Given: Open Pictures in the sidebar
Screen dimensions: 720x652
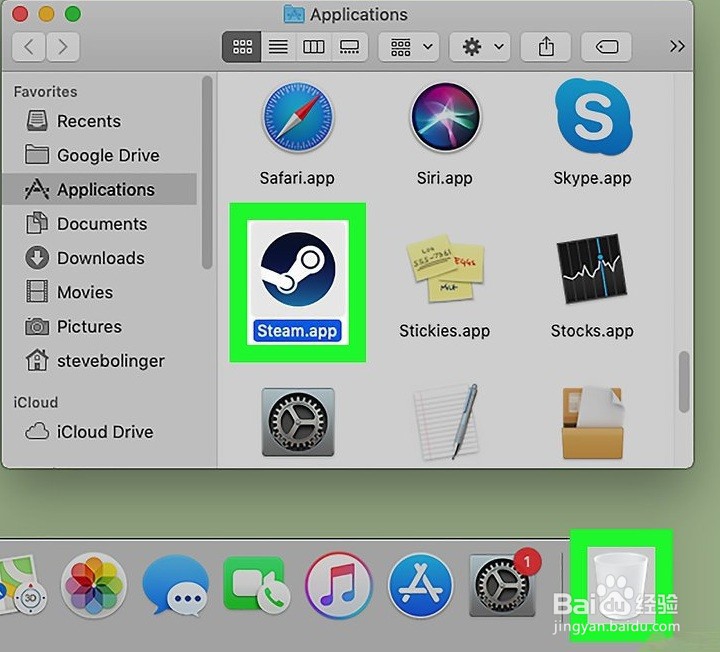Looking at the screenshot, I should 100,326.
